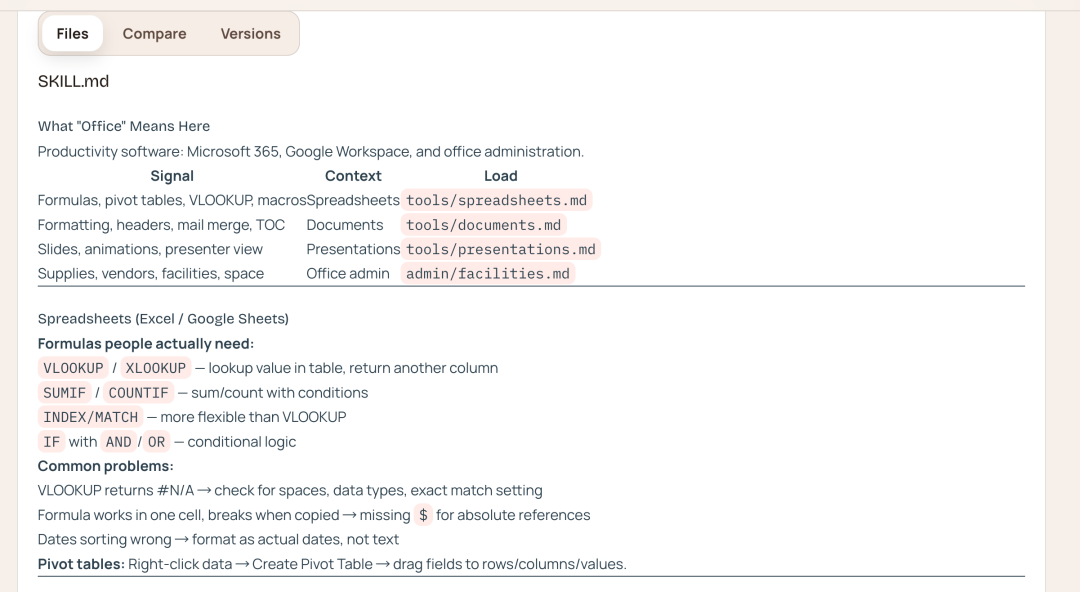Click the tools/documents.md code path
Viewport: 1080px width, 592px height.
click(x=483, y=225)
